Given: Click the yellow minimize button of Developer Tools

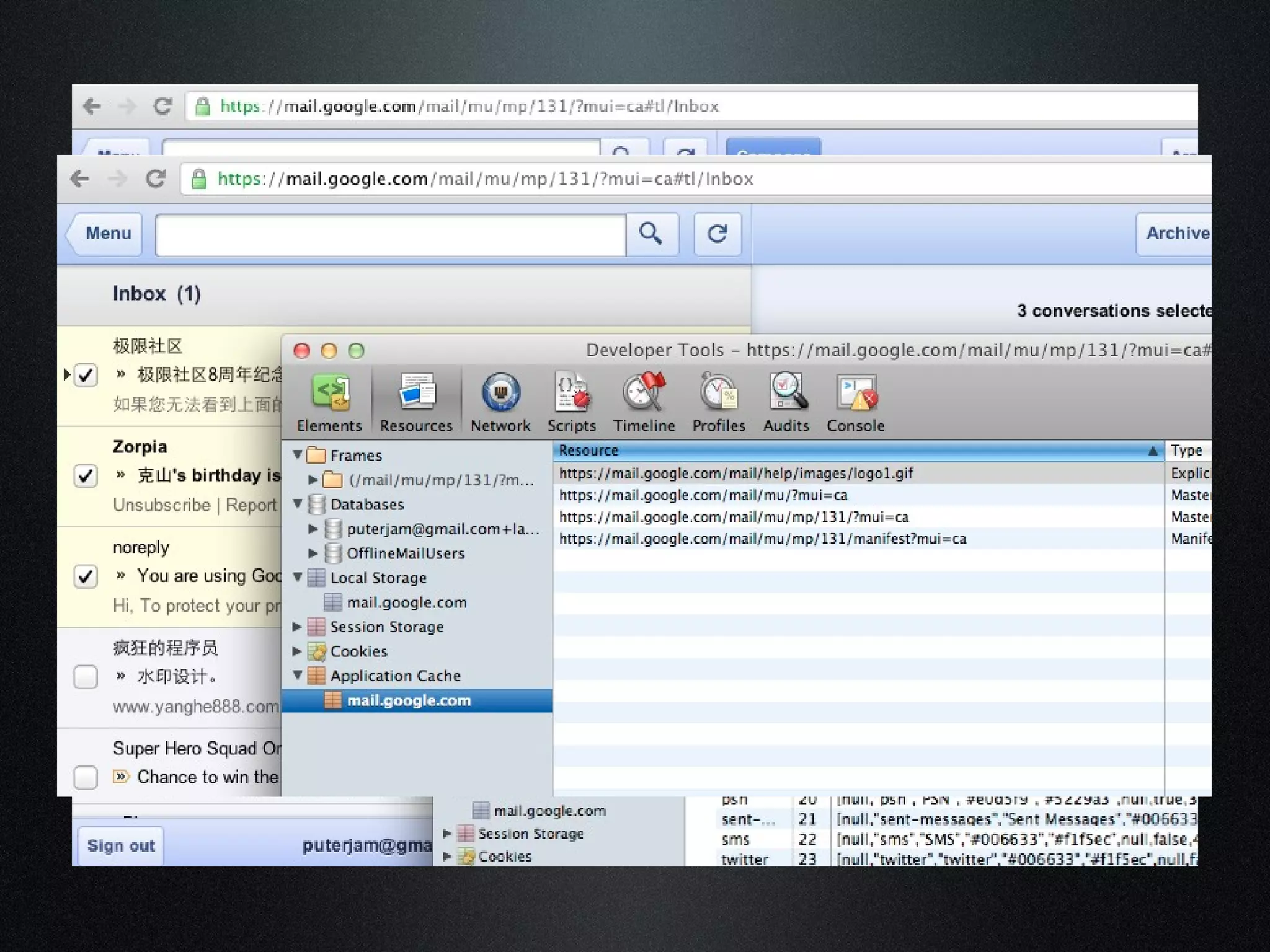Looking at the screenshot, I should (329, 351).
